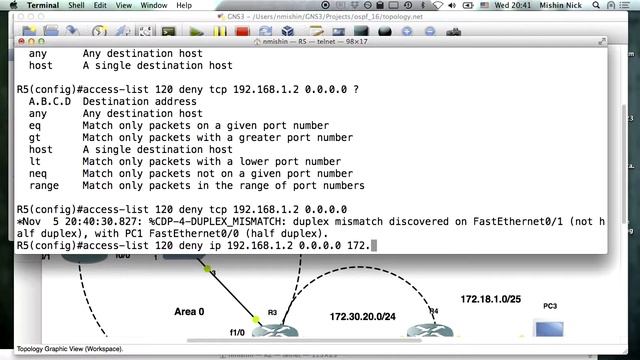Viewport: 640px width, 360px height.
Task: Open the GNS3 snapshot clock icon
Action: [x=99, y=31]
